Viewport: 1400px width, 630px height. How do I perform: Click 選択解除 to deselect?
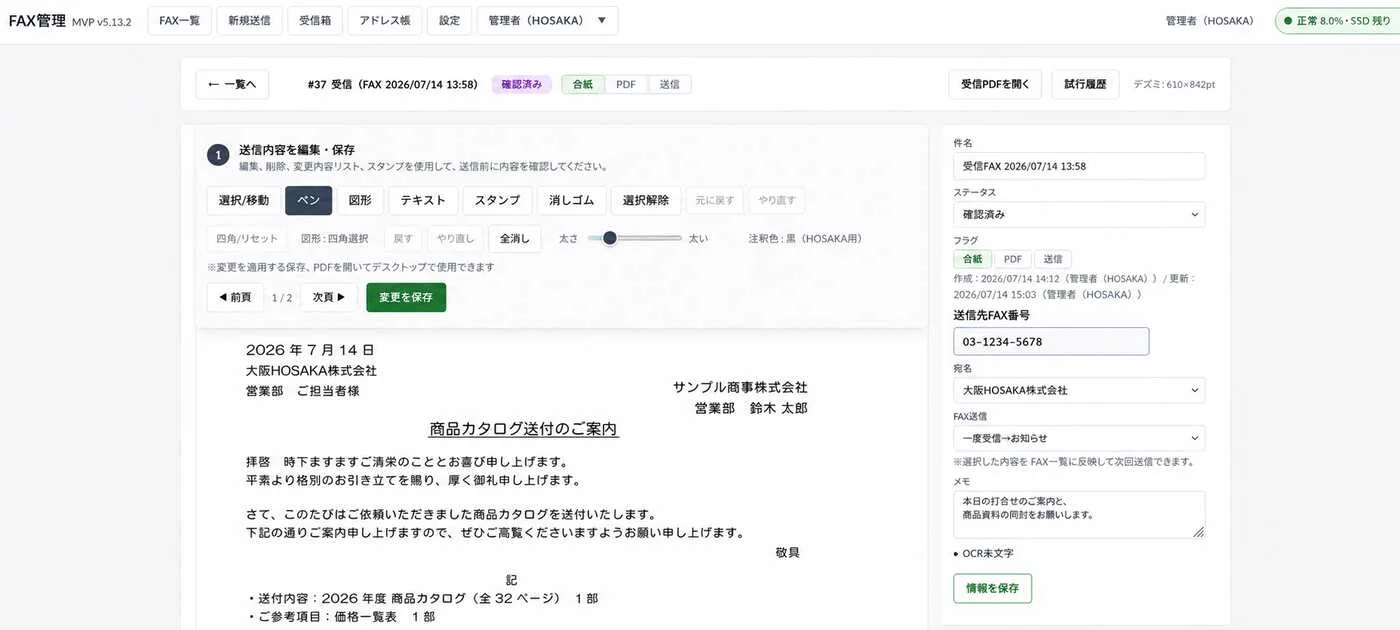point(645,200)
